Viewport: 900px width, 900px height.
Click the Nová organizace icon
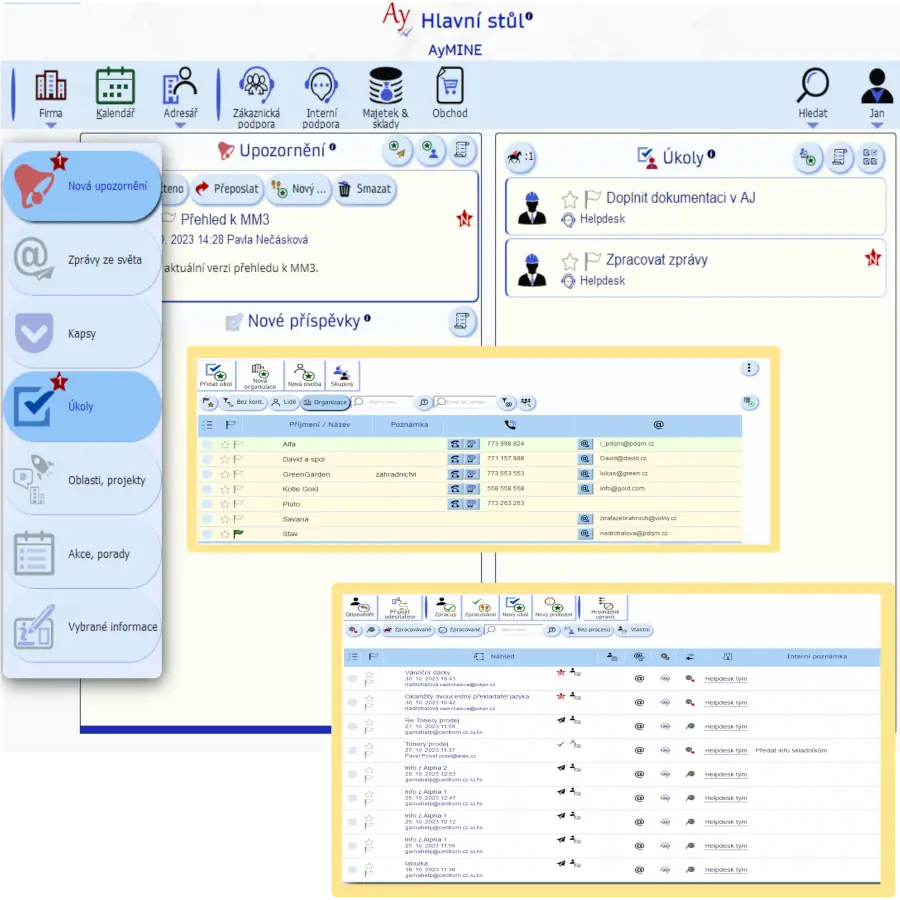(x=258, y=375)
